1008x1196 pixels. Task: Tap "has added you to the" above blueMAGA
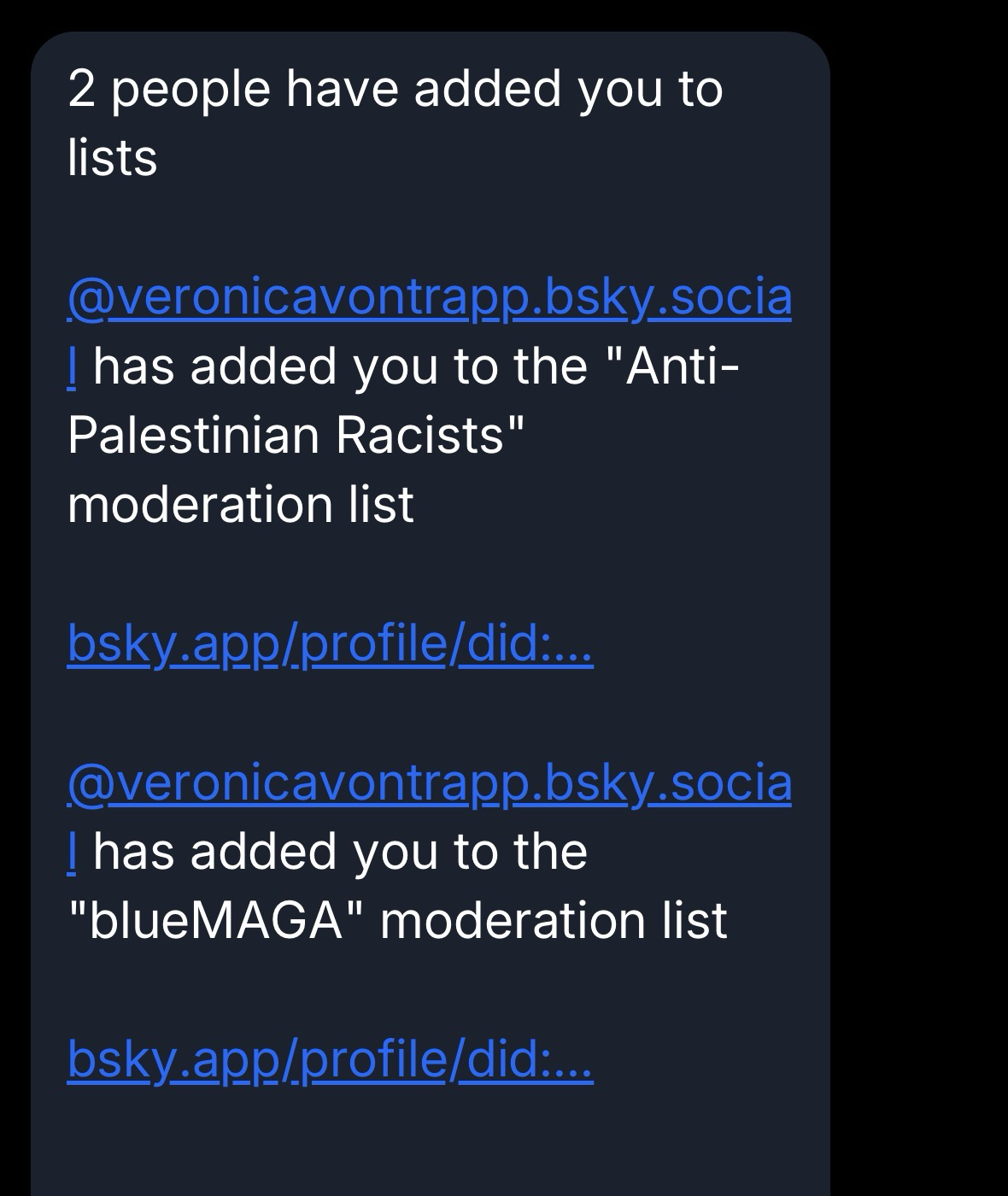(340, 853)
